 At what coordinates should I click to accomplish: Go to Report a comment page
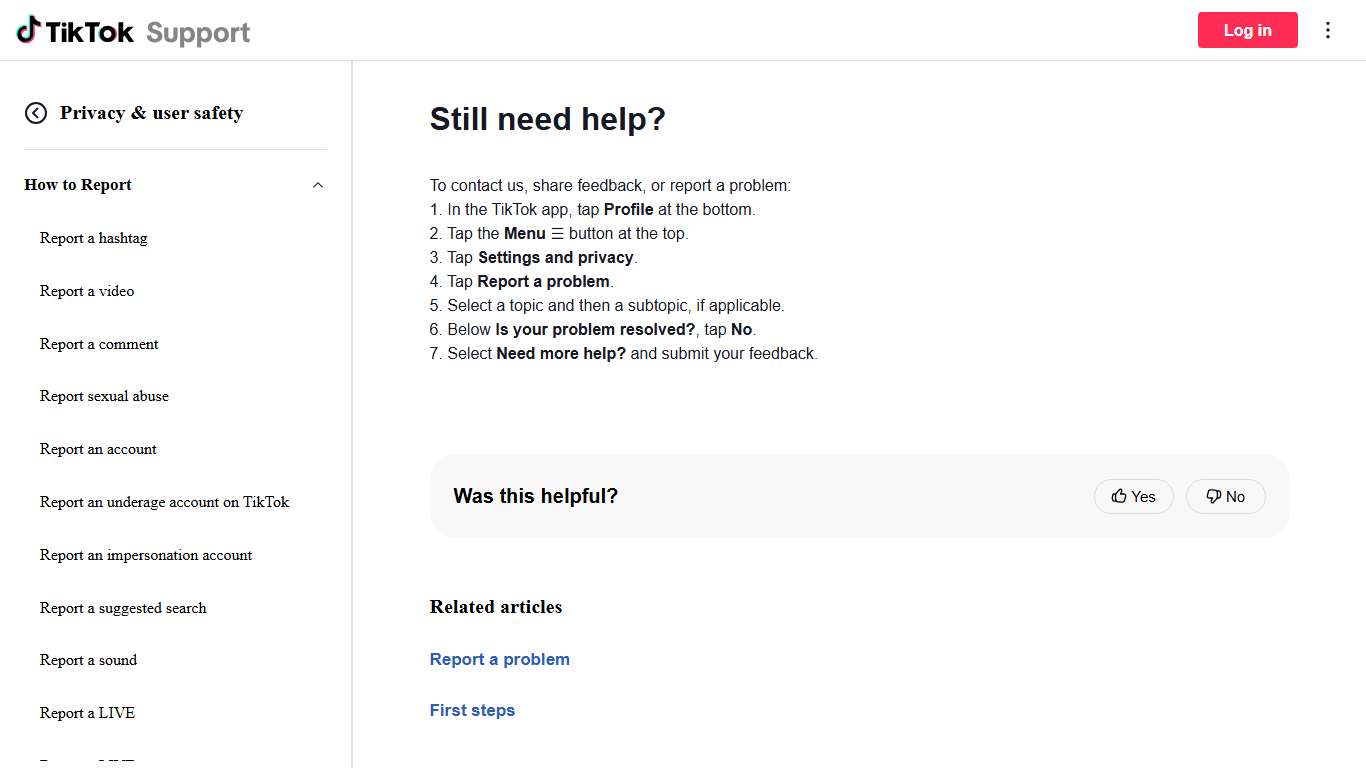click(99, 344)
